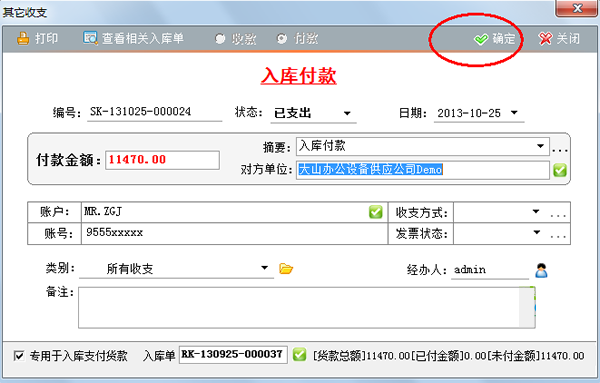Click the ellipsis button next to 摘要

point(560,150)
